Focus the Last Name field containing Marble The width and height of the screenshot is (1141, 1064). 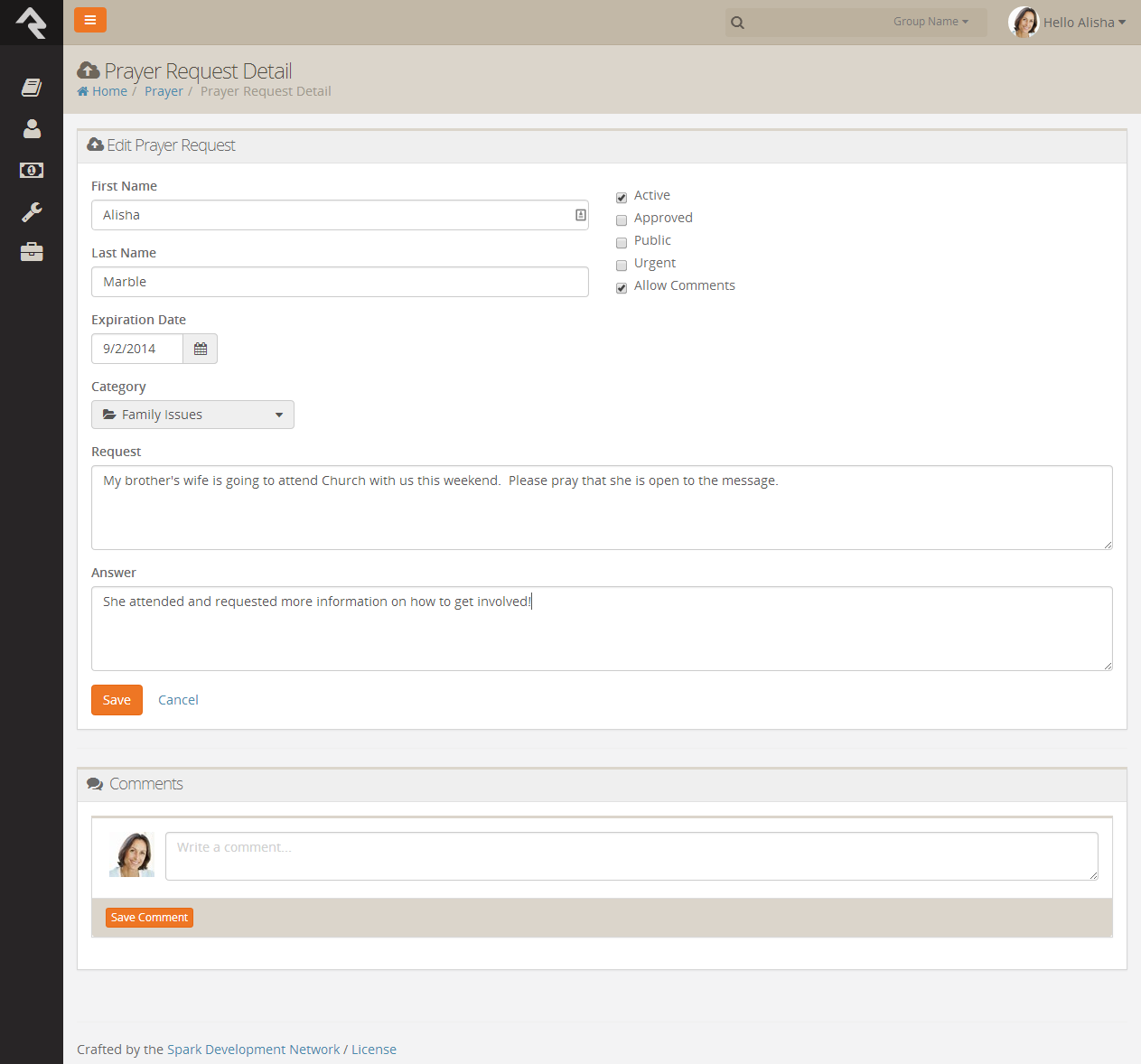(x=340, y=282)
